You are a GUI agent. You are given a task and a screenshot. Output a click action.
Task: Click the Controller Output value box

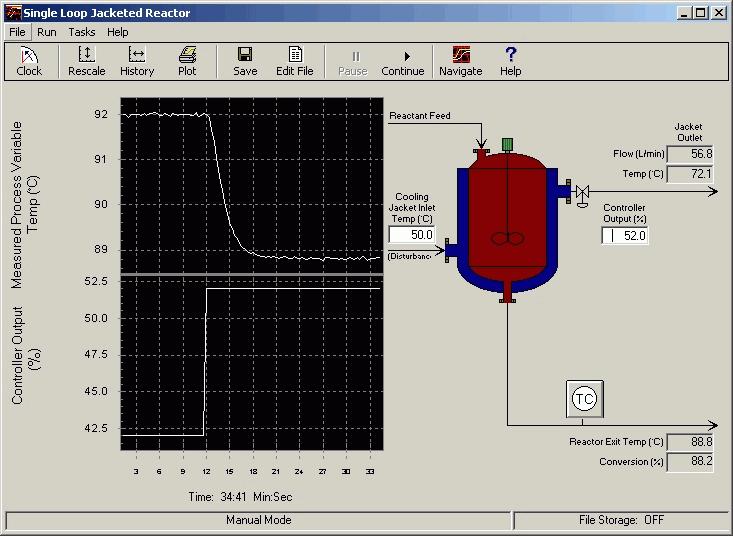pyautogui.click(x=625, y=235)
